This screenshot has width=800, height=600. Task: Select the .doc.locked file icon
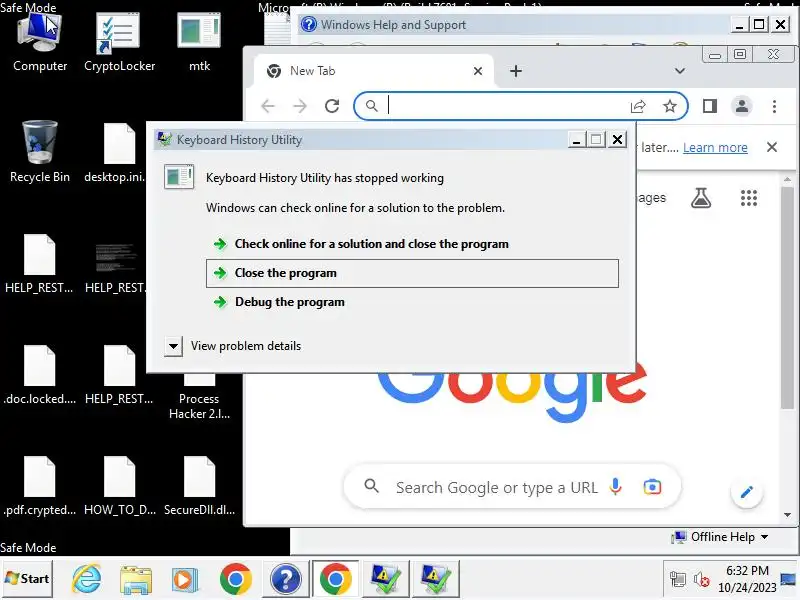pyautogui.click(x=40, y=375)
